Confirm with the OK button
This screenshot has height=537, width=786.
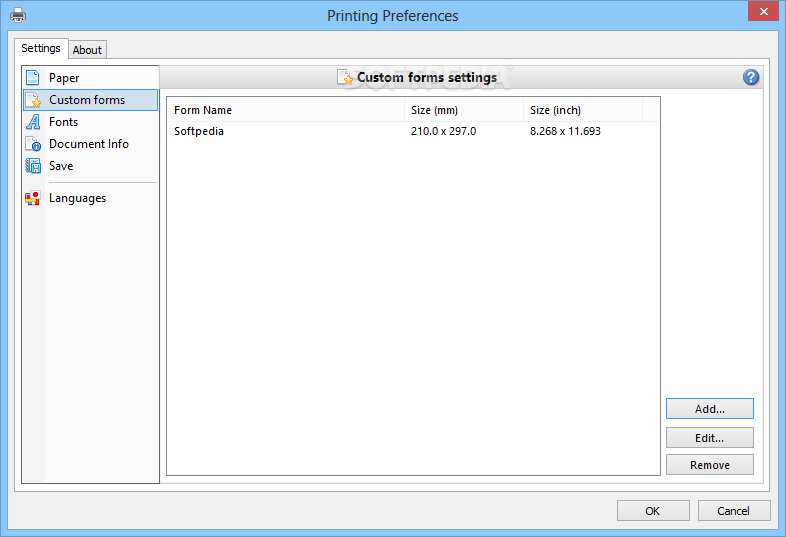pyautogui.click(x=653, y=510)
